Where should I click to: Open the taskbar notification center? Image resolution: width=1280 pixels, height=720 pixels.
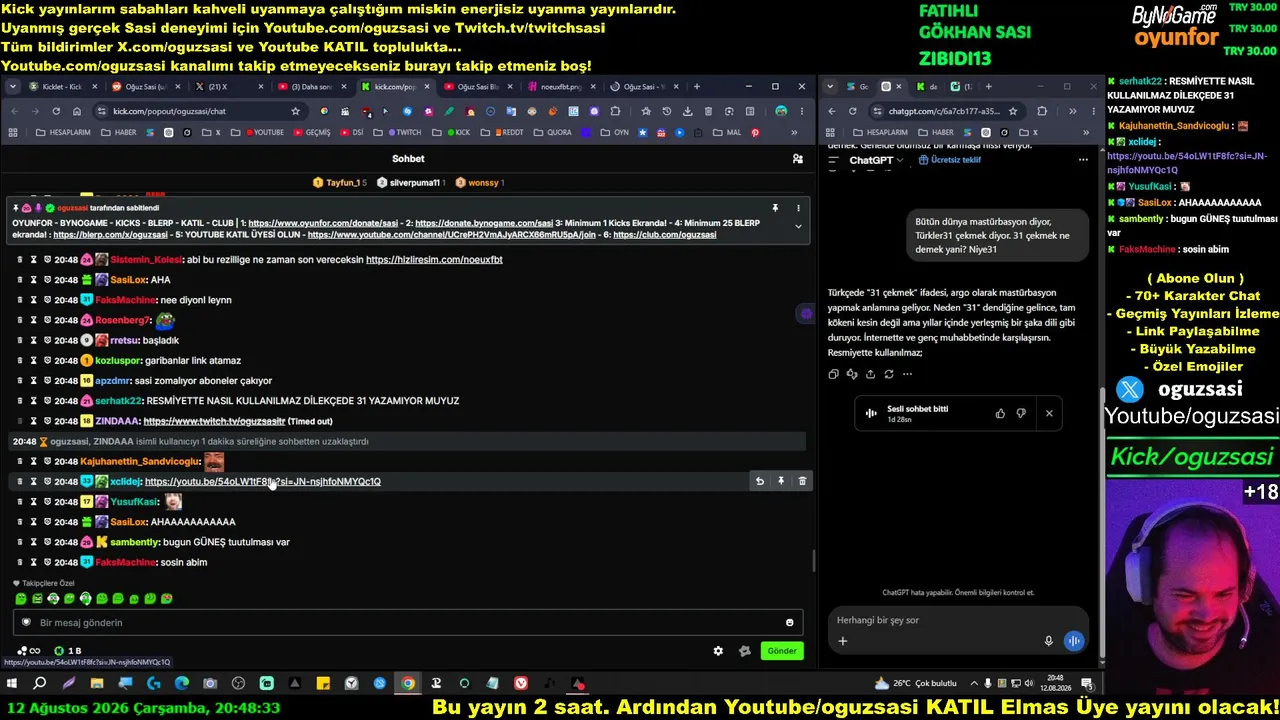tap(1087, 684)
